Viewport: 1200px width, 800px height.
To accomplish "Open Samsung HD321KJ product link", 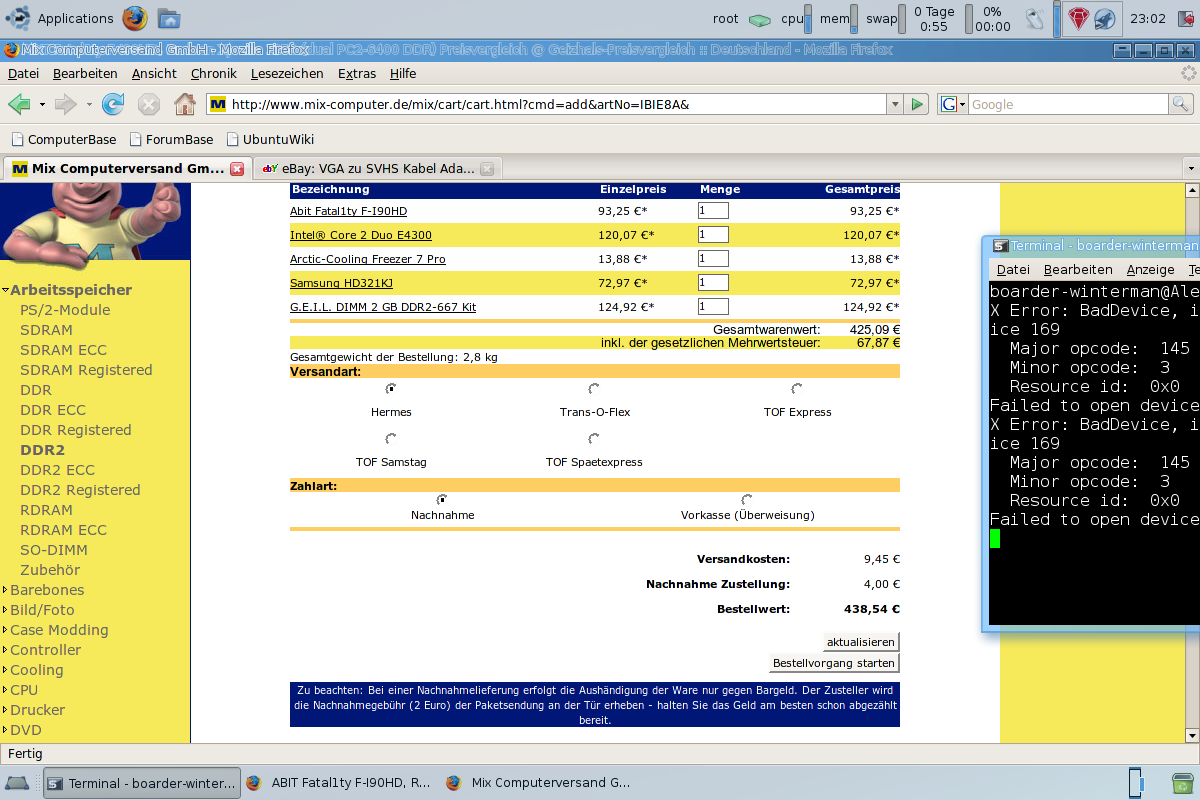I will point(341,283).
